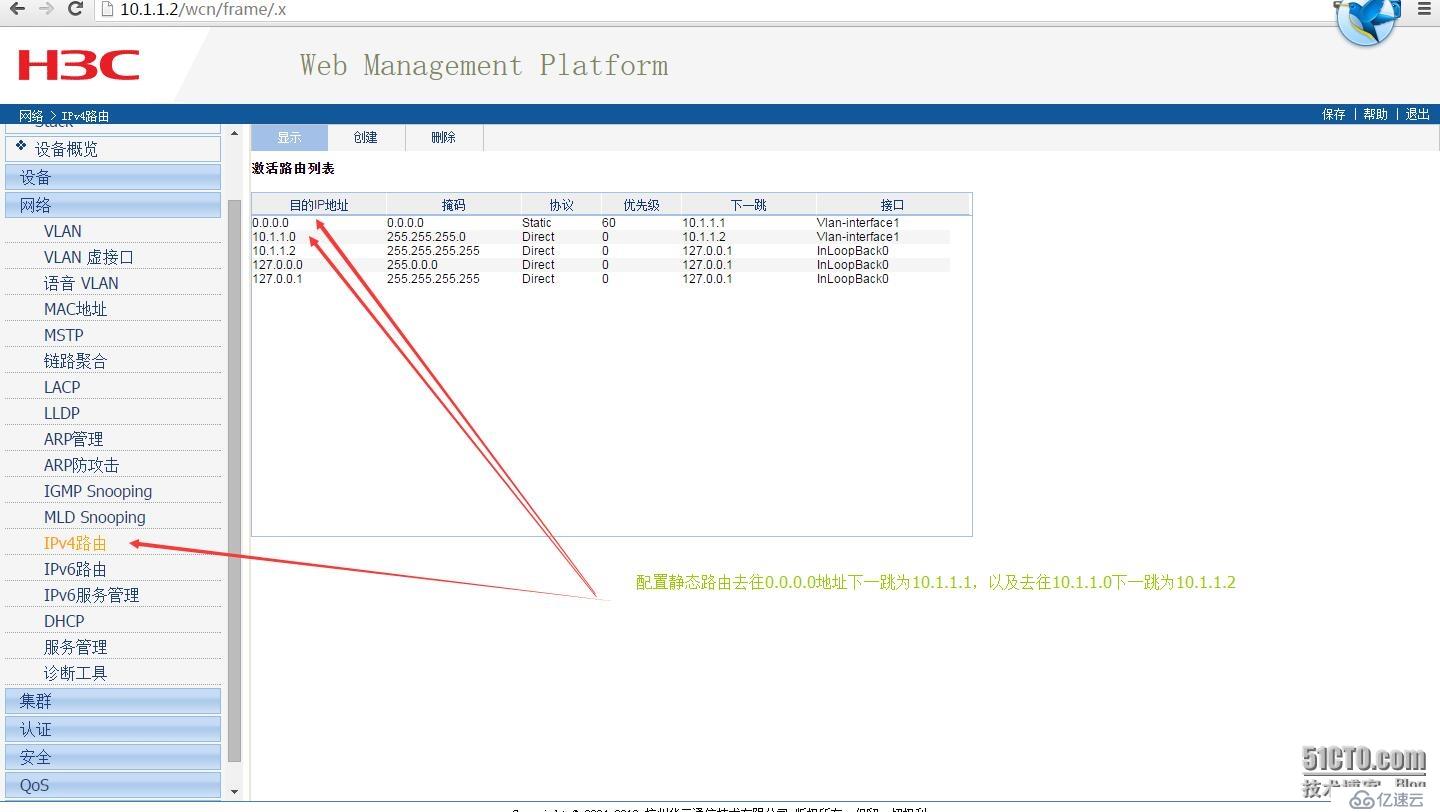Sort by 掩码 column header

(454, 205)
